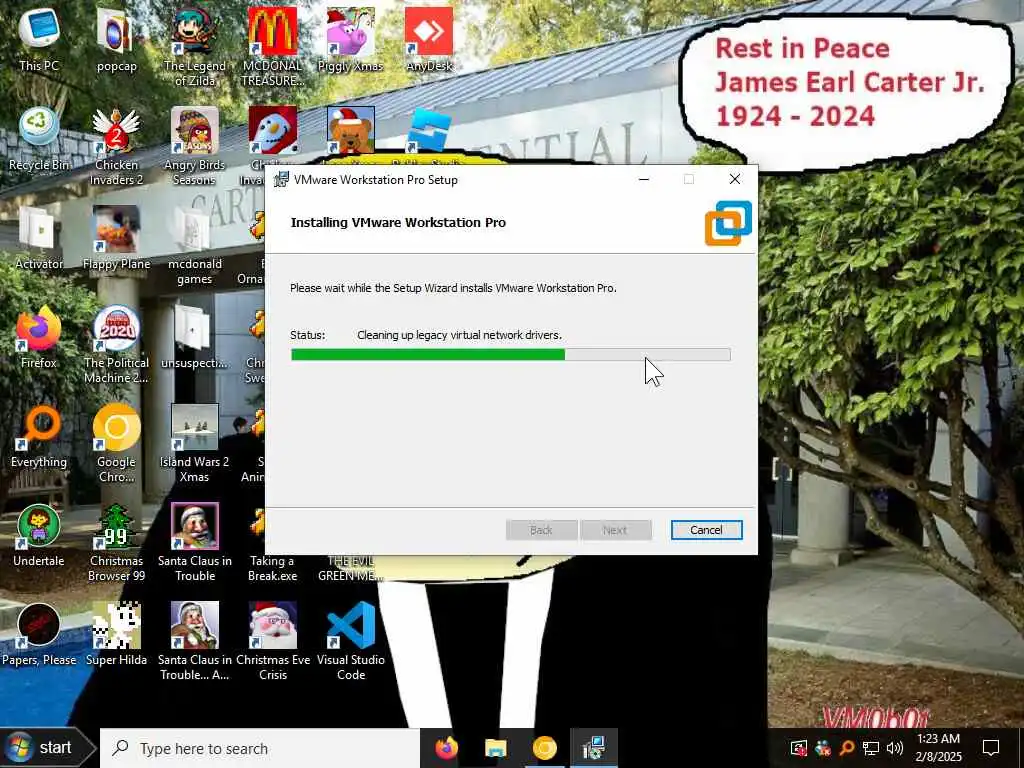Open the volume control in system tray
1024x768 pixels.
click(x=895, y=748)
